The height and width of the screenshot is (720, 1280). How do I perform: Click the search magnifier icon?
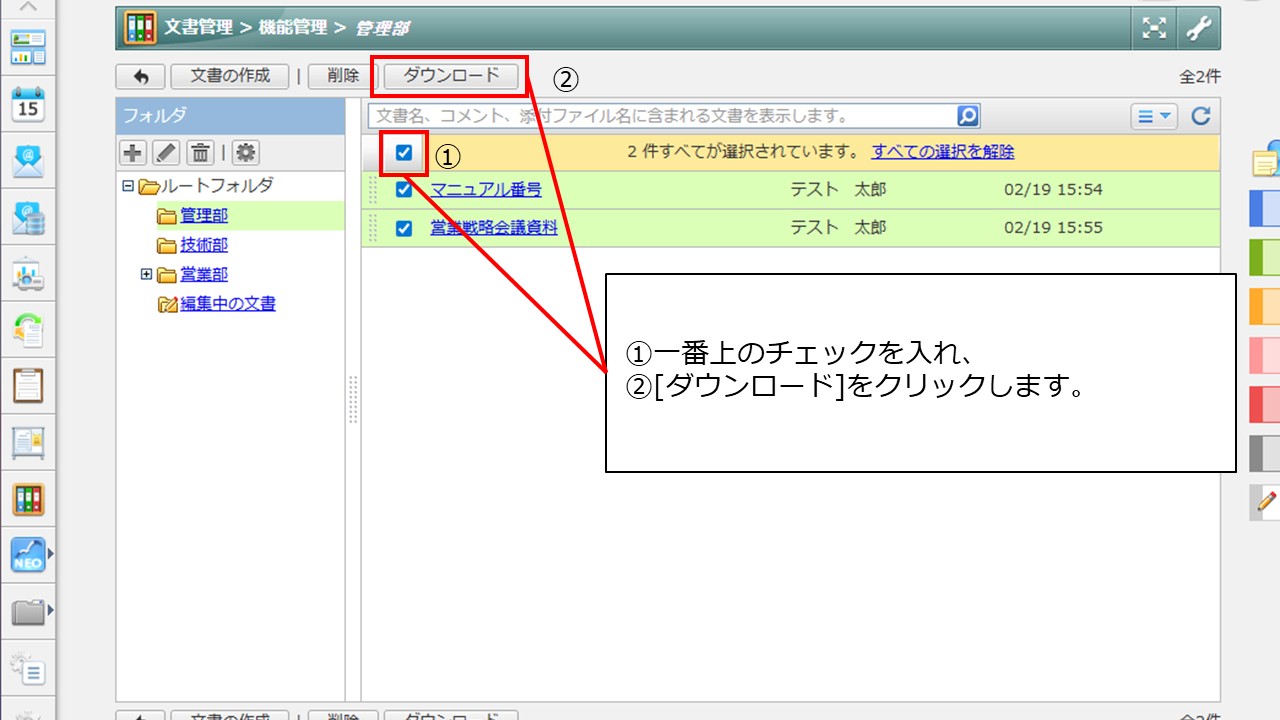click(x=968, y=116)
